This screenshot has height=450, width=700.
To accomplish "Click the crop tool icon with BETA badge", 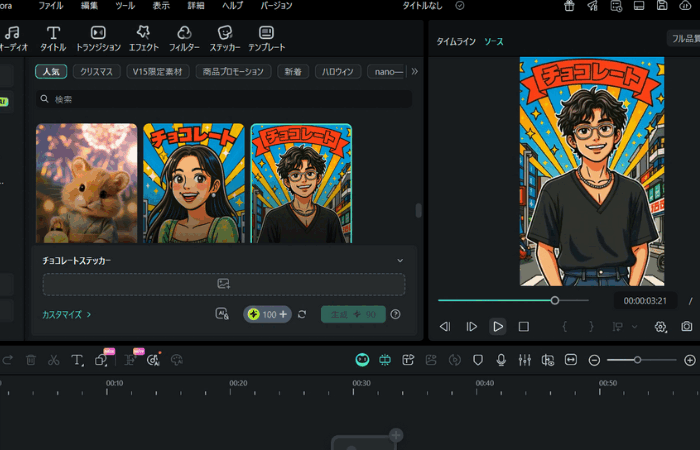I will 101,360.
